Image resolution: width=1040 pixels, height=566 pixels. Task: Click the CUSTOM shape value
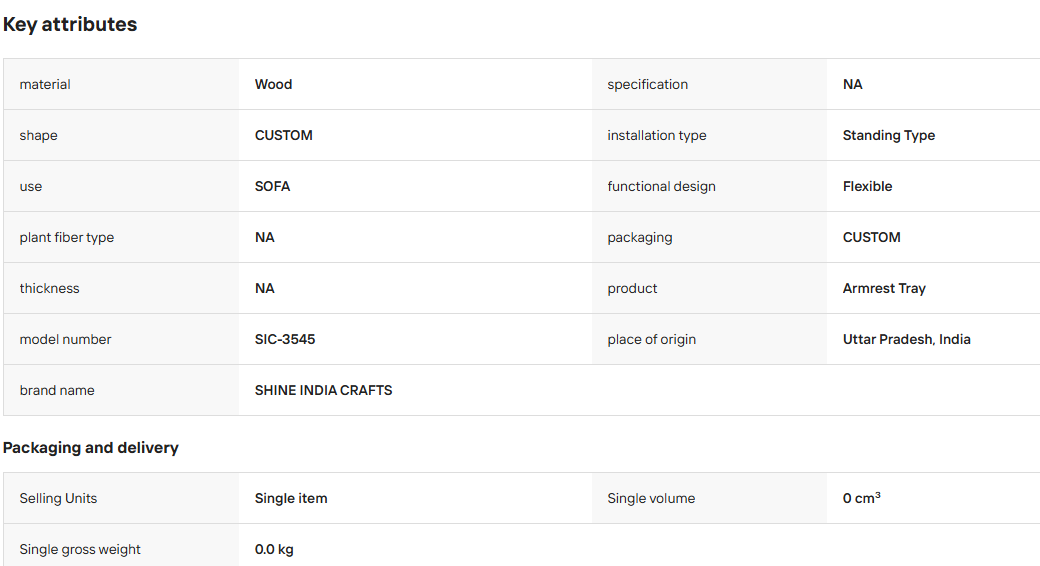[x=283, y=135]
